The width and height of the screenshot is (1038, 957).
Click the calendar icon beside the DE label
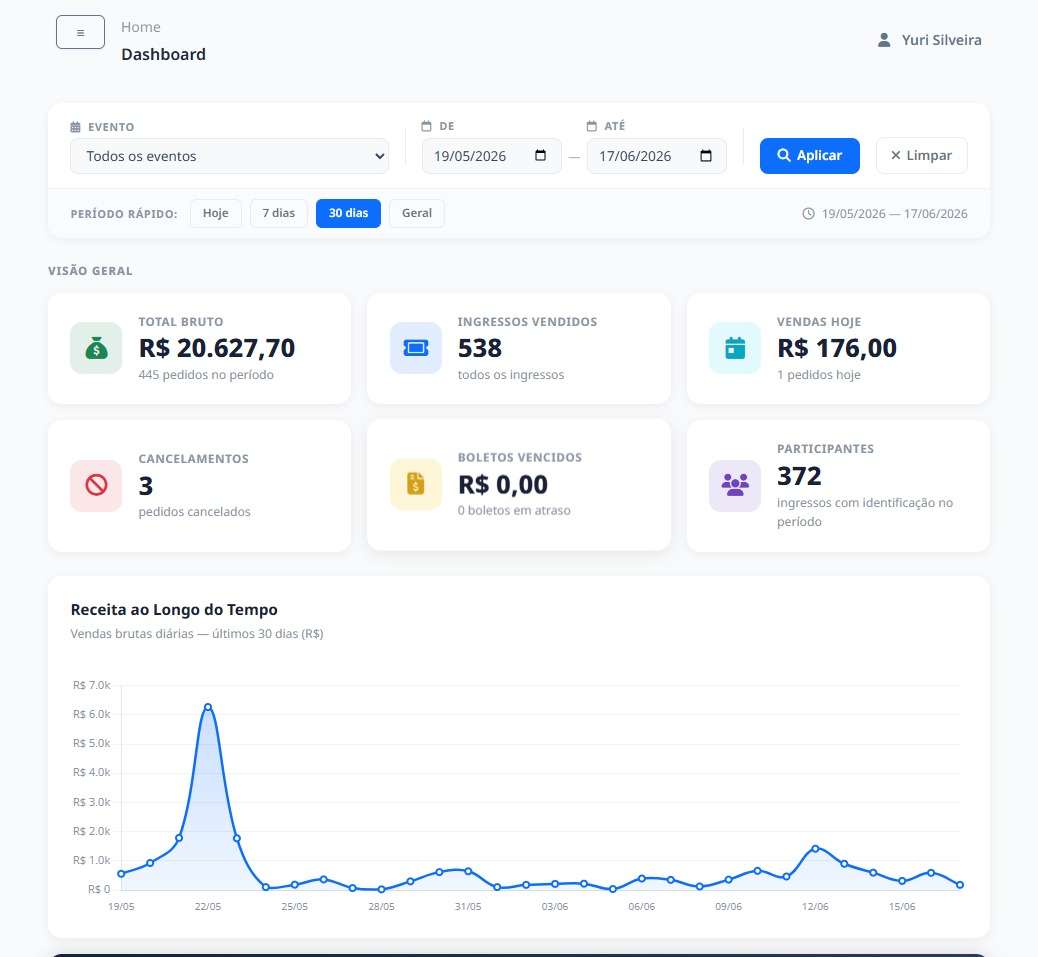click(x=426, y=126)
